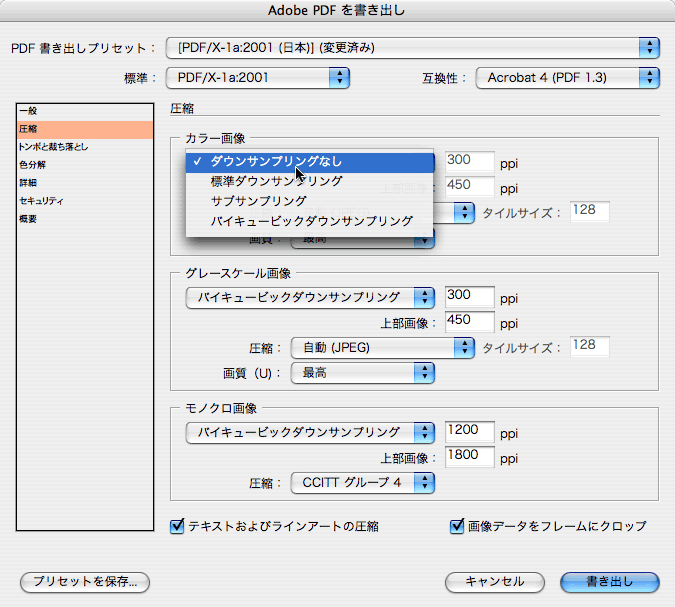675x607 pixels.
Task: Click the キャンセル button
Action: coord(495,582)
